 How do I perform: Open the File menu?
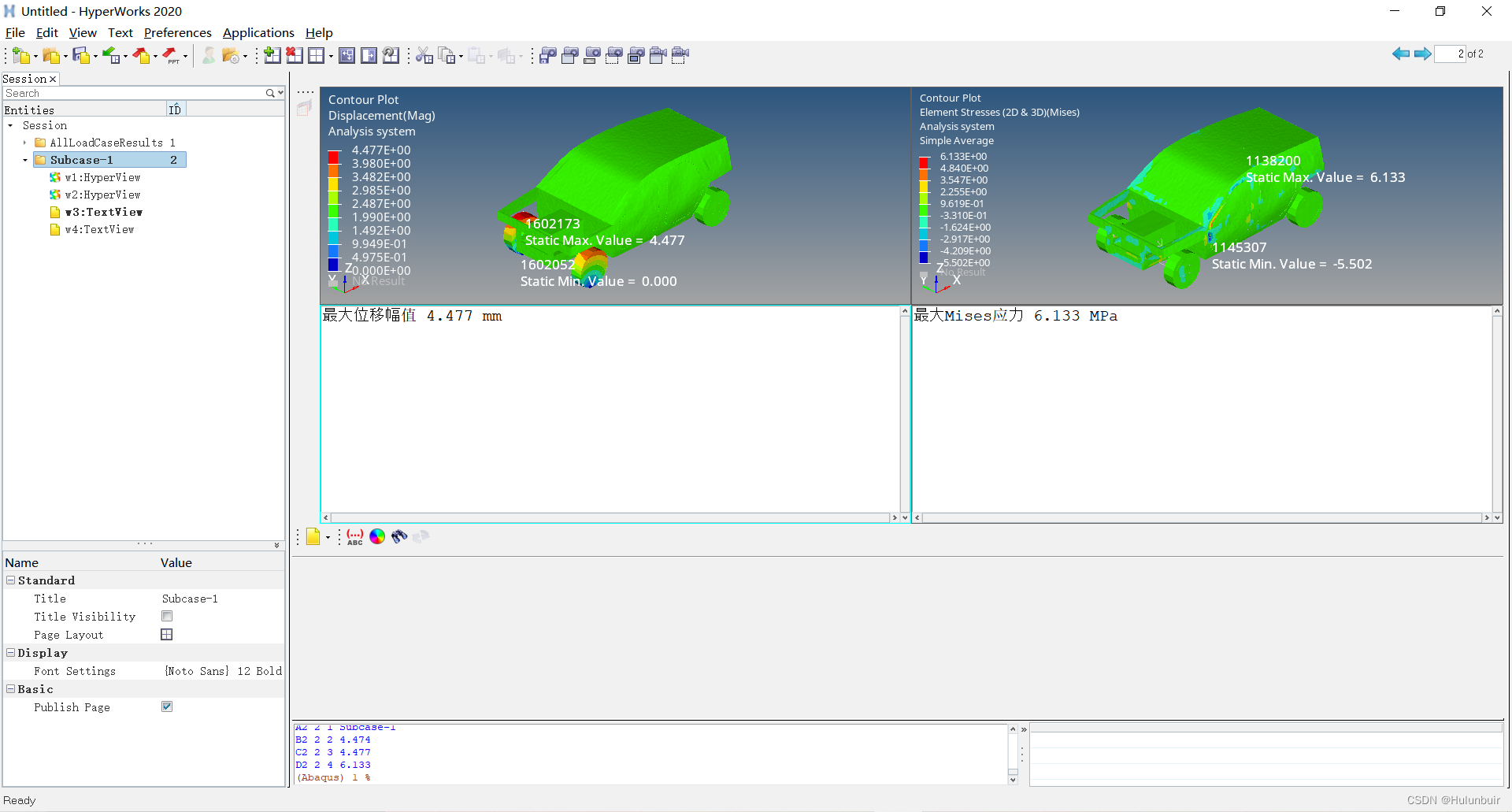[x=15, y=32]
